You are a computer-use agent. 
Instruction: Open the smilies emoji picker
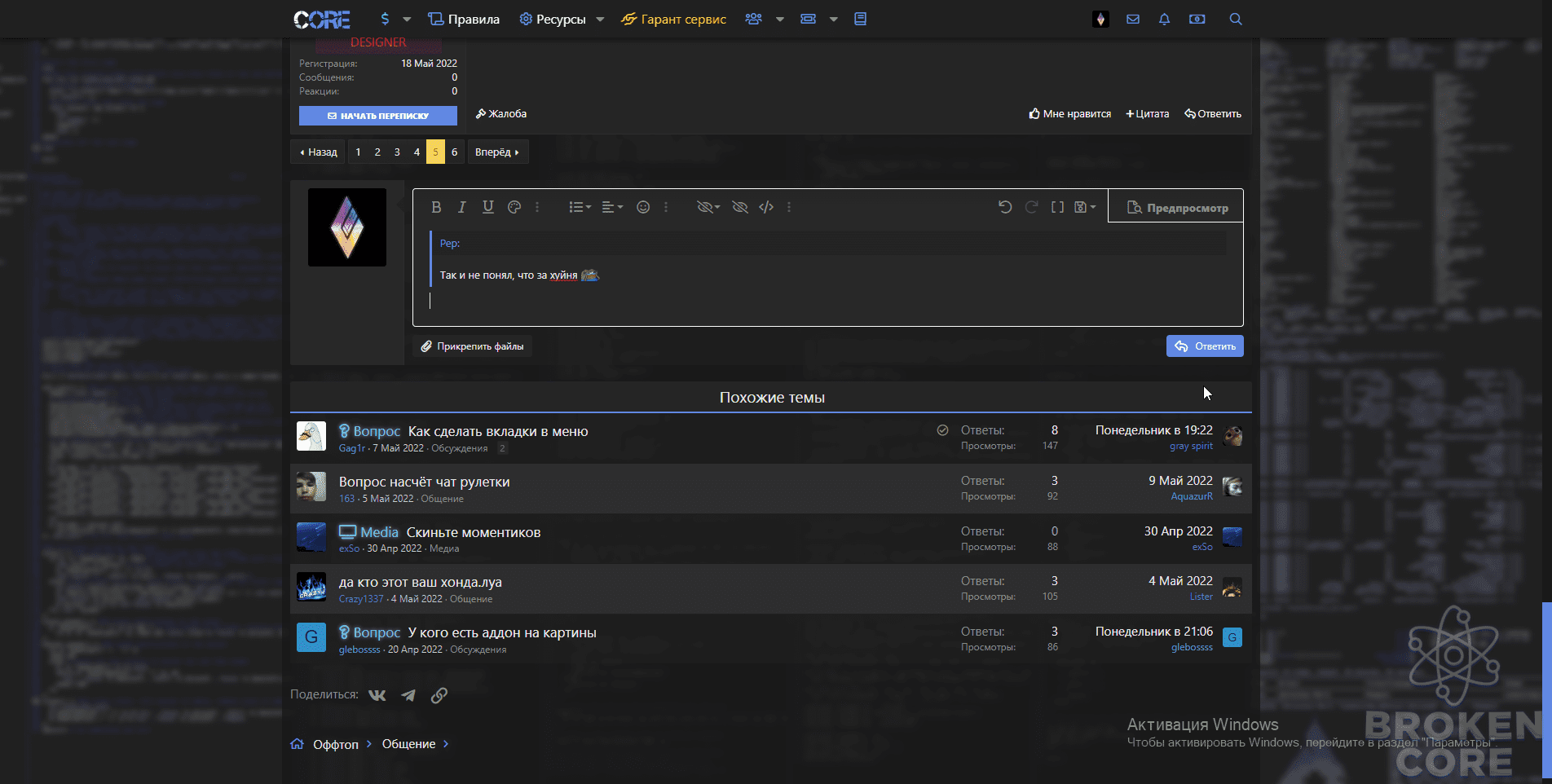[643, 207]
